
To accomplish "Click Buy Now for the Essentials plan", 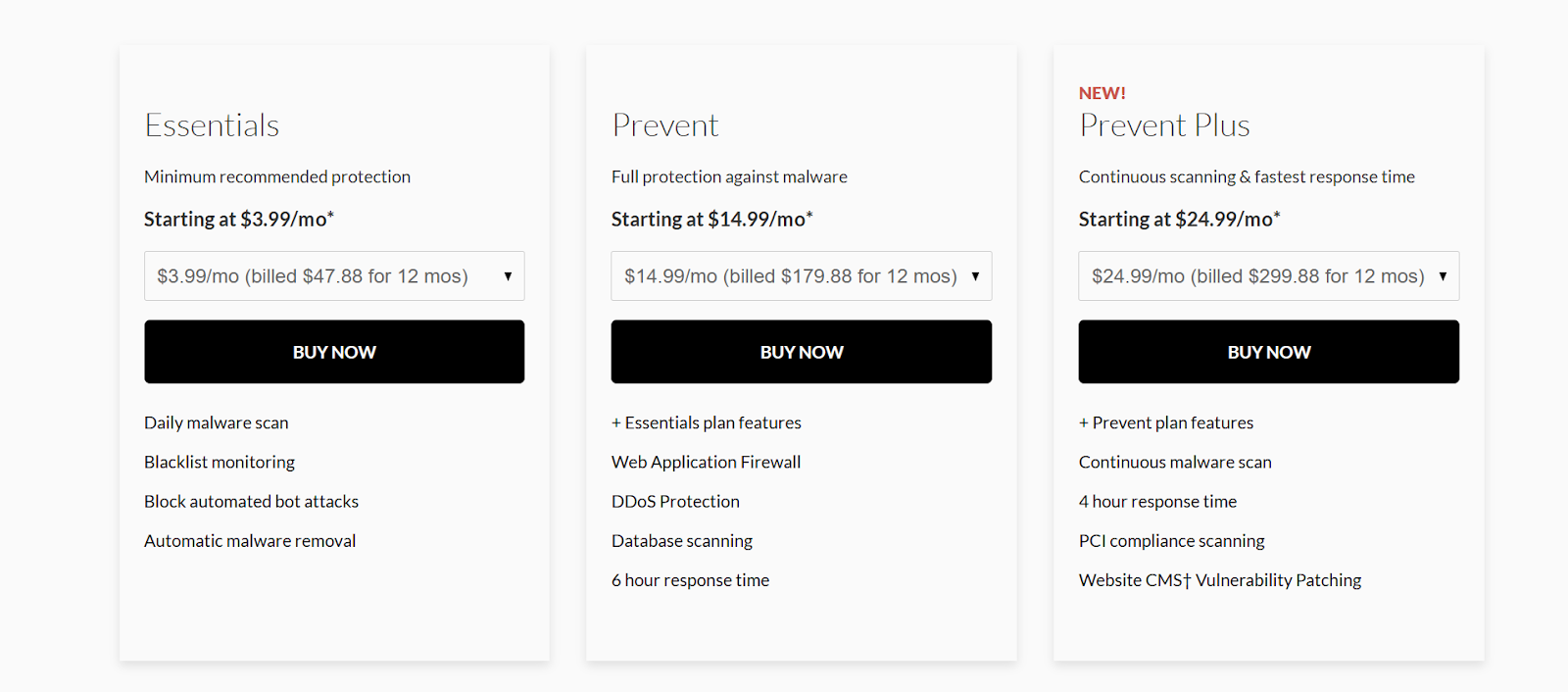I will coord(334,352).
